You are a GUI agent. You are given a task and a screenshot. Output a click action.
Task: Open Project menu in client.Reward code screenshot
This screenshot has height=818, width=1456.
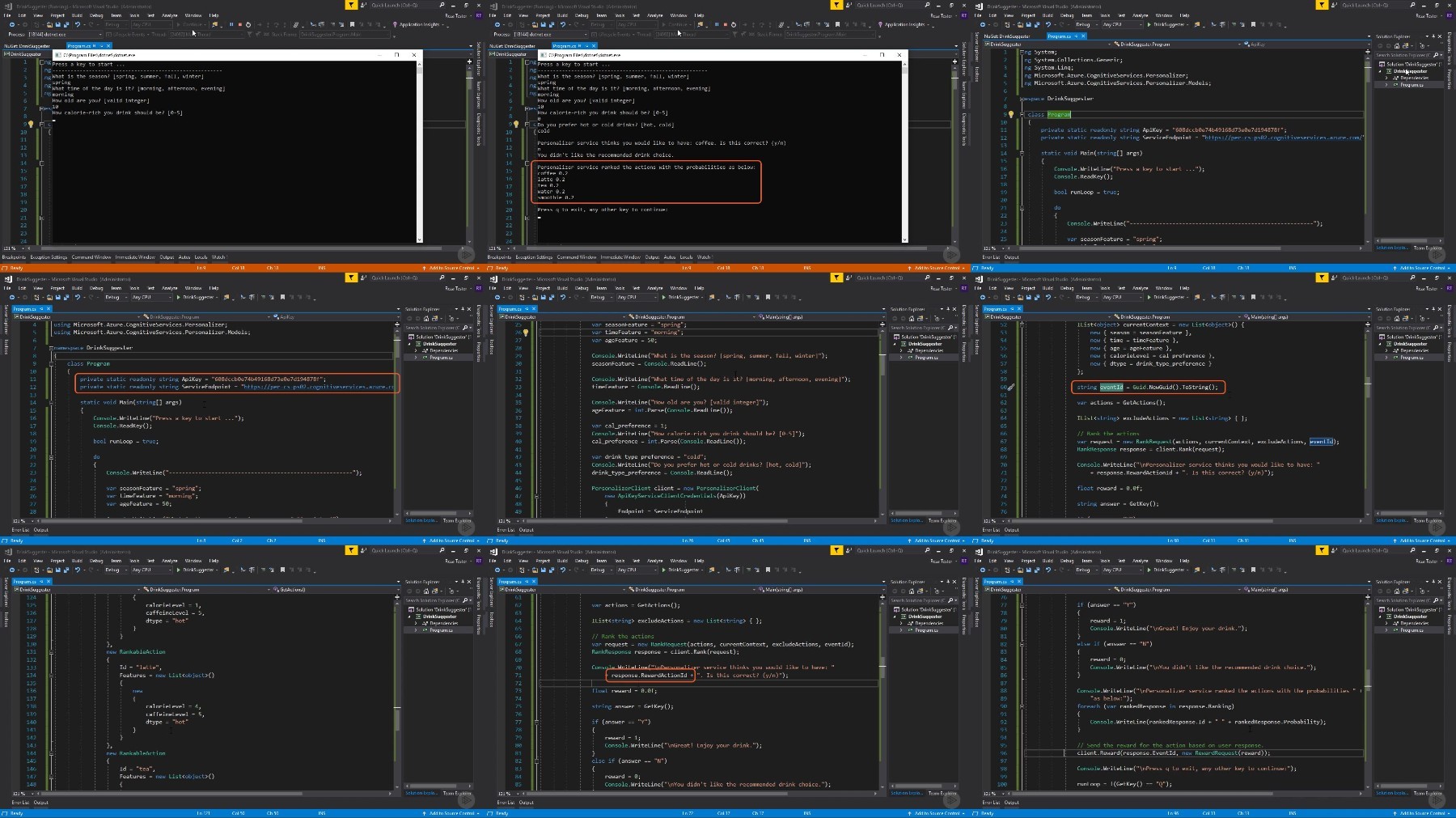pos(1028,561)
